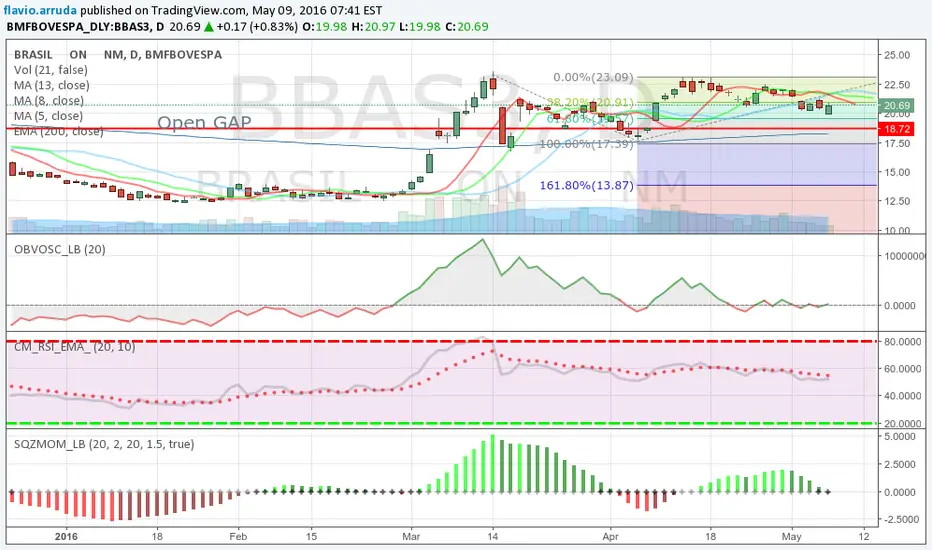Click the O:19.98 open value in header
Screen dimensions: 932x550
coord(325,27)
